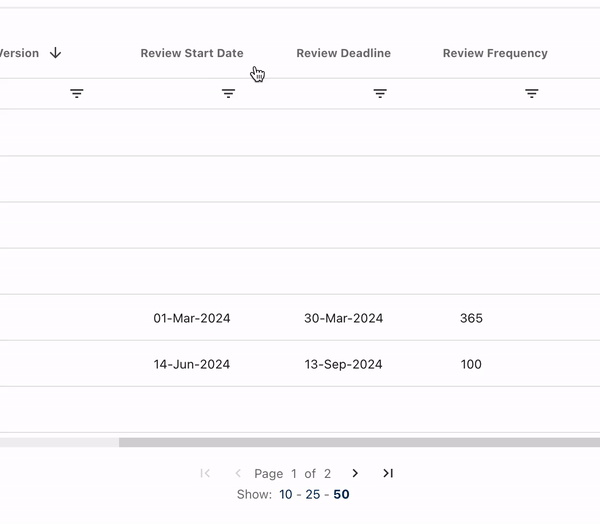The width and height of the screenshot is (600, 524).
Task: Open the Review Deadline filter icon
Action: pyautogui.click(x=380, y=93)
